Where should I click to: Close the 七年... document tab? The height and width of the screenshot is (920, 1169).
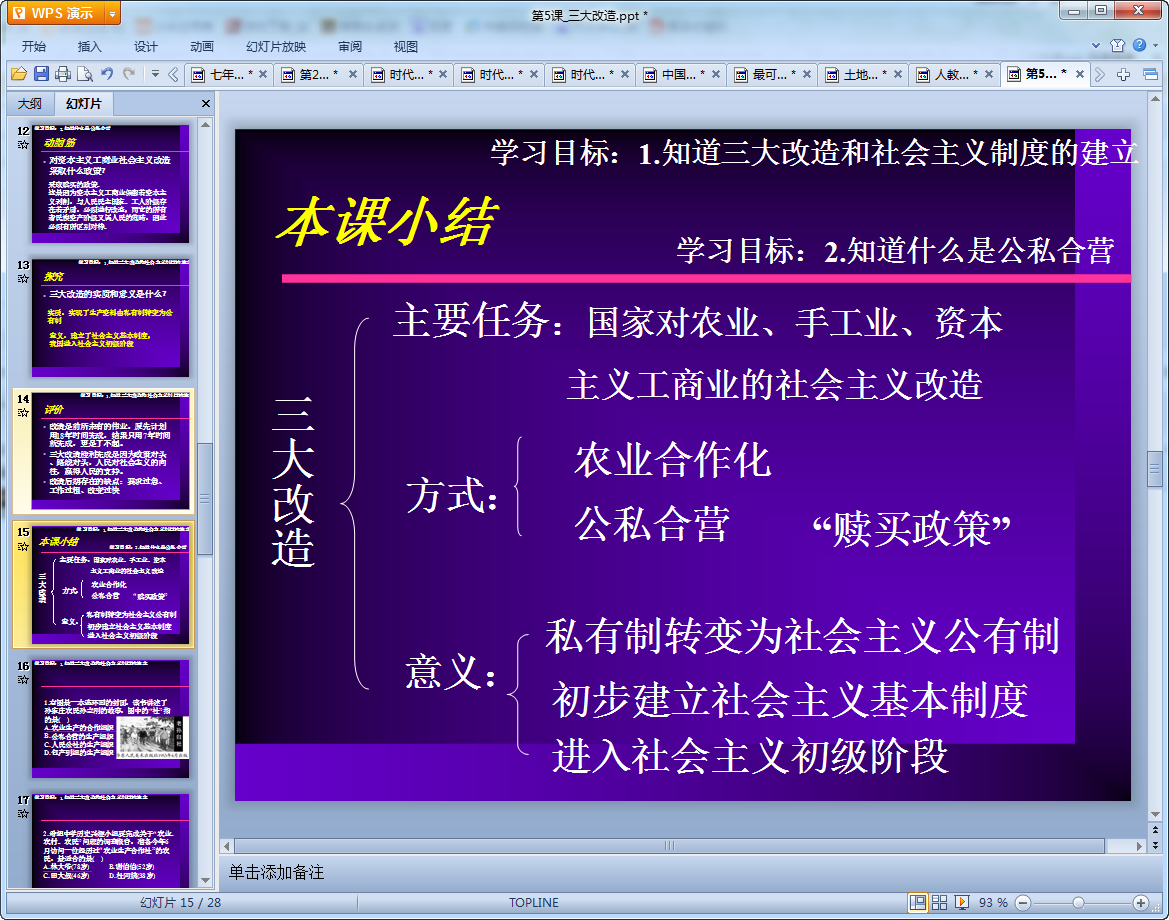[x=262, y=75]
